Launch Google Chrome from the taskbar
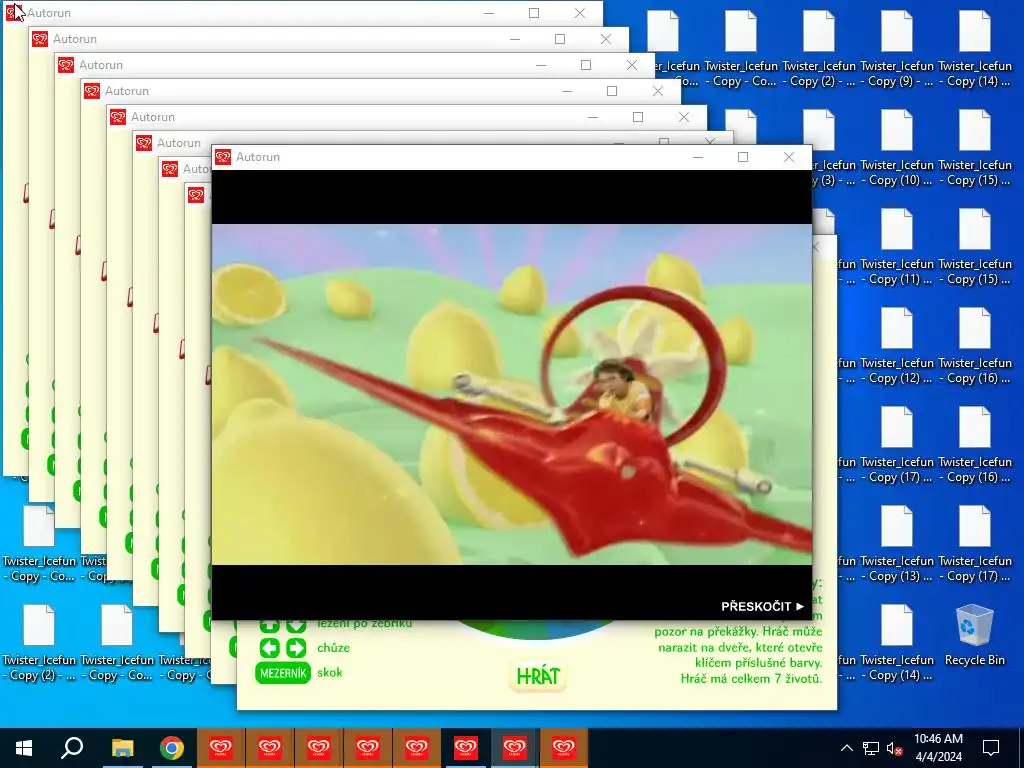This screenshot has width=1024, height=768. point(172,748)
